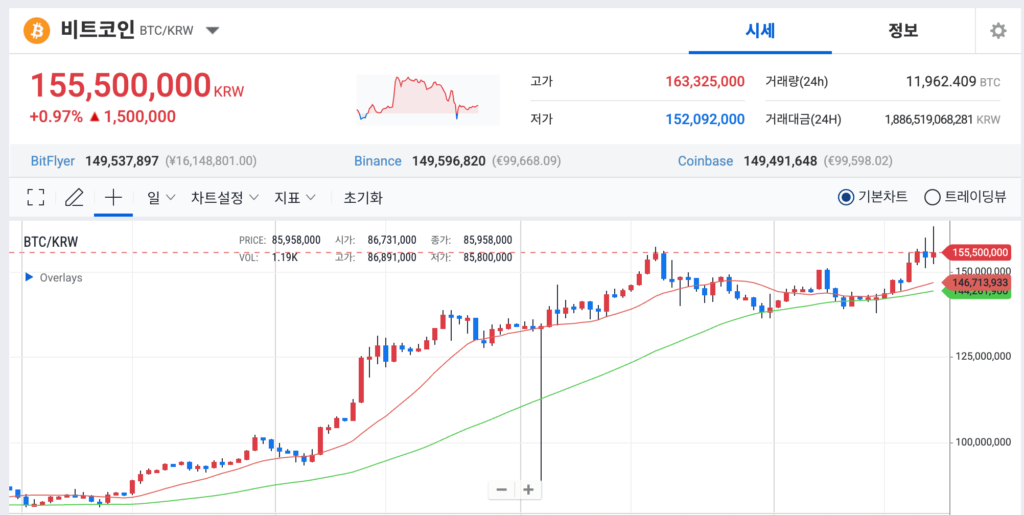Zoom out chart with minus button

tap(502, 490)
